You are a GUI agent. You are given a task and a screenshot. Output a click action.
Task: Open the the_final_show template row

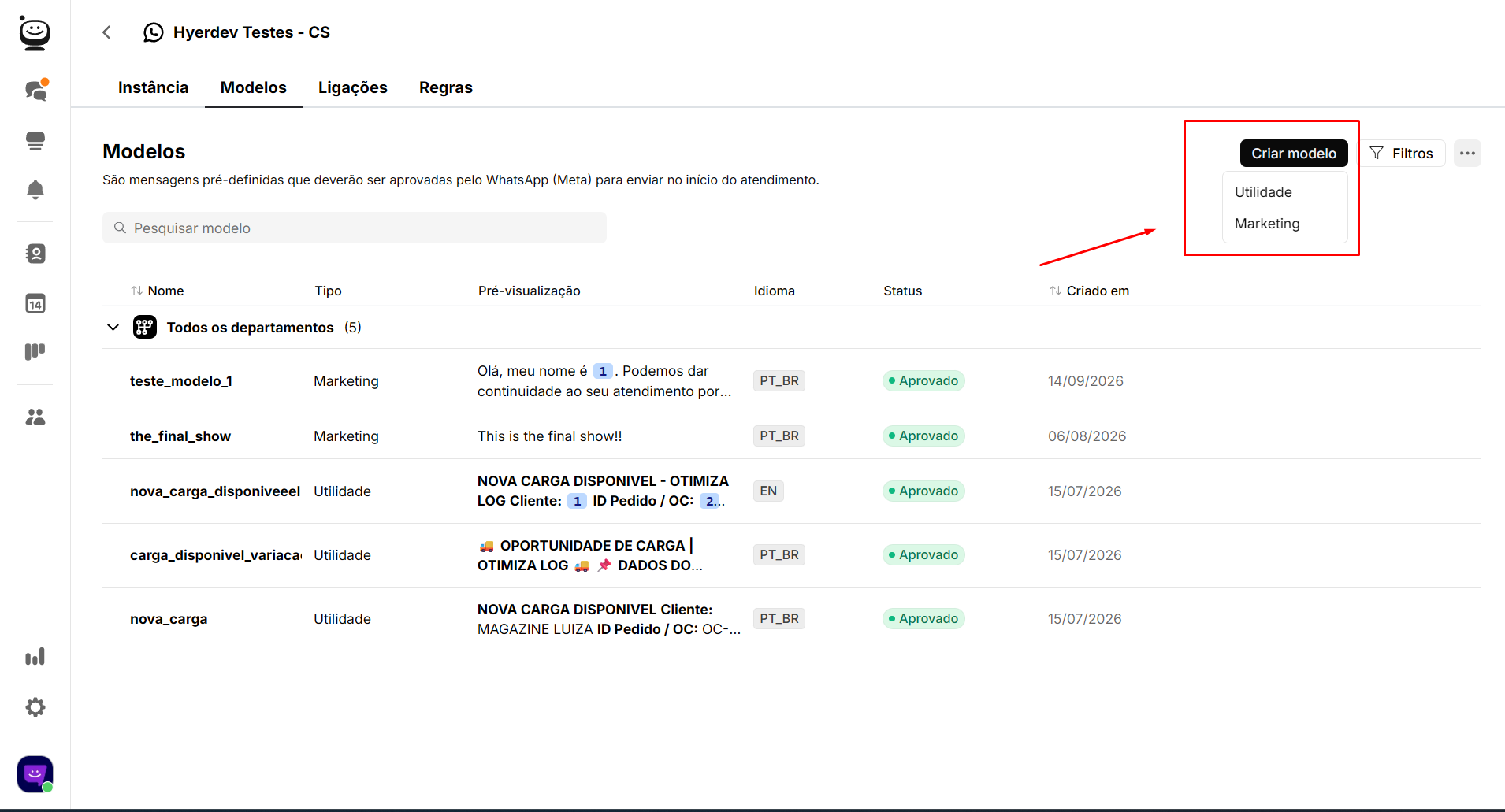[792, 436]
